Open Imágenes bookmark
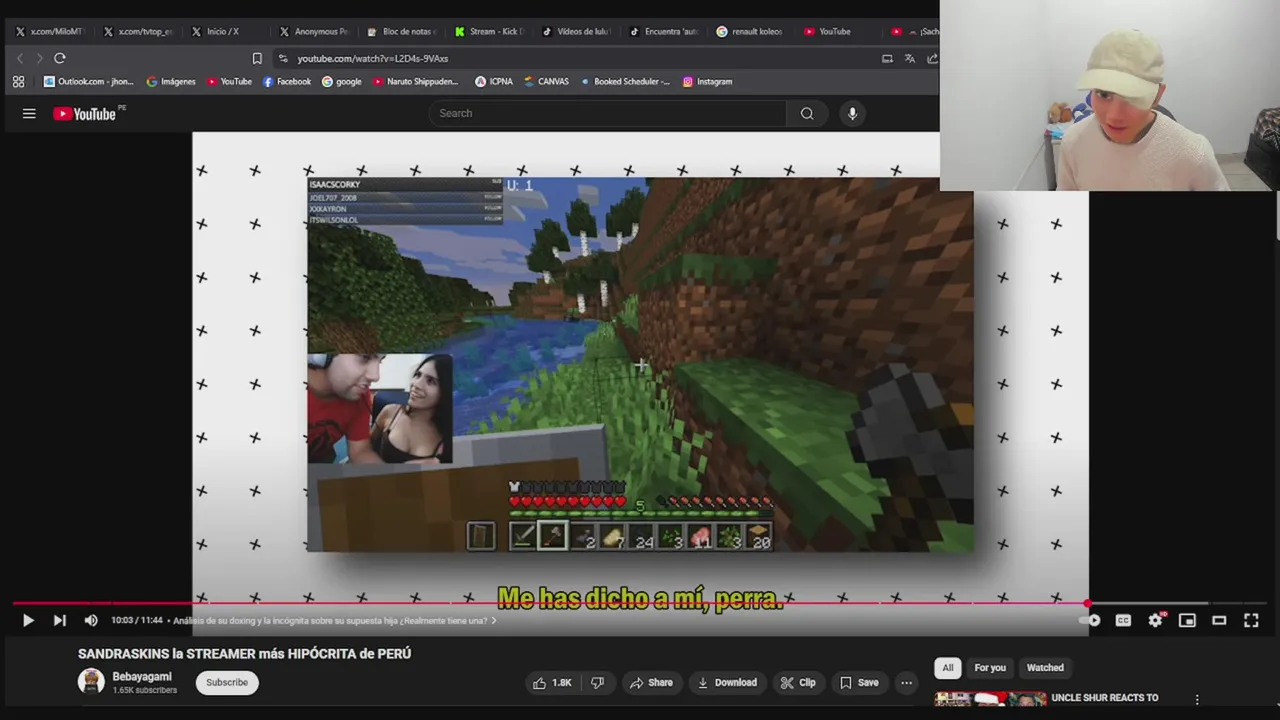1280x720 pixels. (171, 82)
